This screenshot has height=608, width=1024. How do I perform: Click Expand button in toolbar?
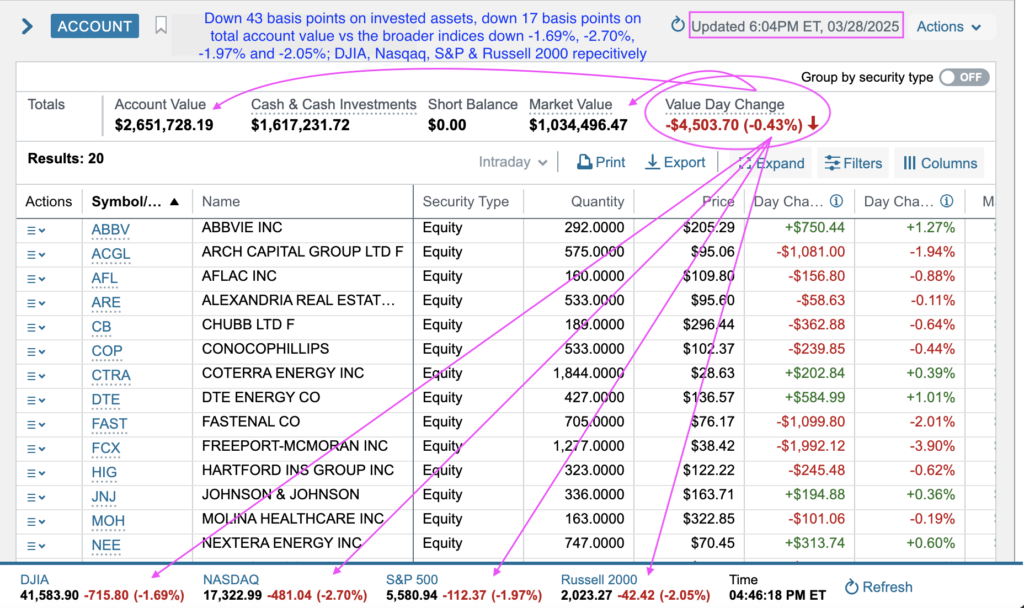point(771,163)
